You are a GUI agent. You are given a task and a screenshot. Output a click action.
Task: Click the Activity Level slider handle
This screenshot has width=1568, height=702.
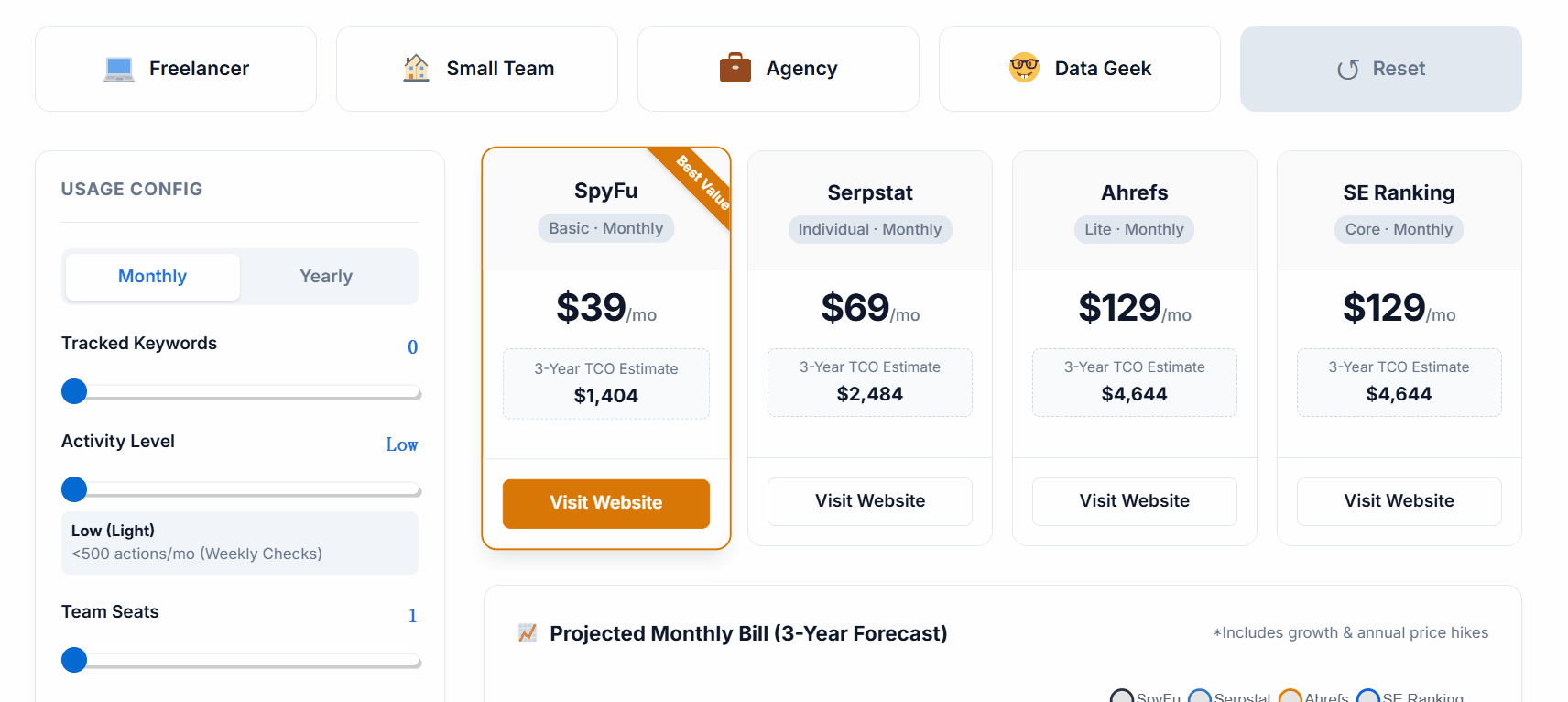coord(74,489)
